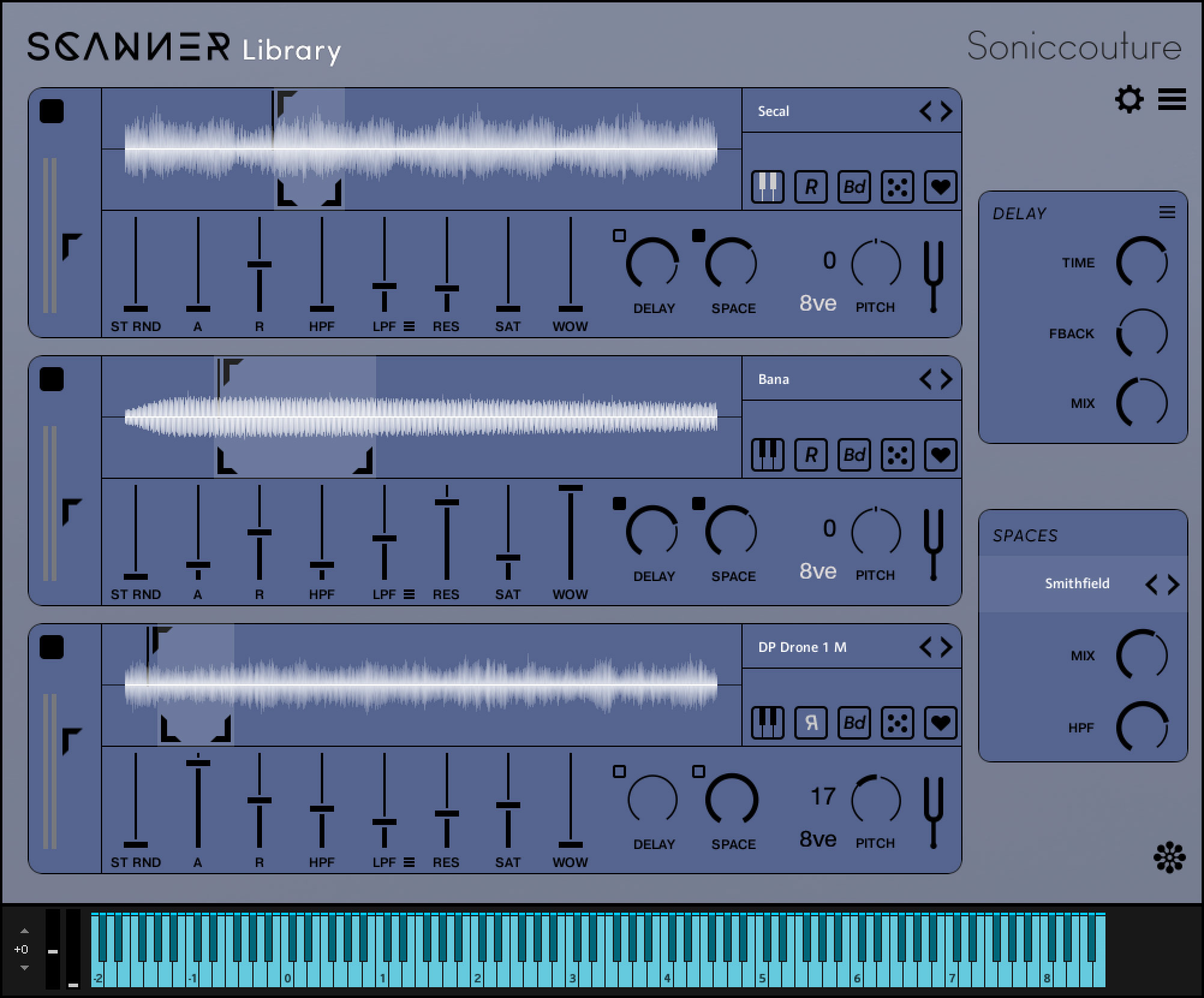Click the 8ve label on Secal layer
Image resolution: width=1204 pixels, height=998 pixels.
tap(818, 303)
